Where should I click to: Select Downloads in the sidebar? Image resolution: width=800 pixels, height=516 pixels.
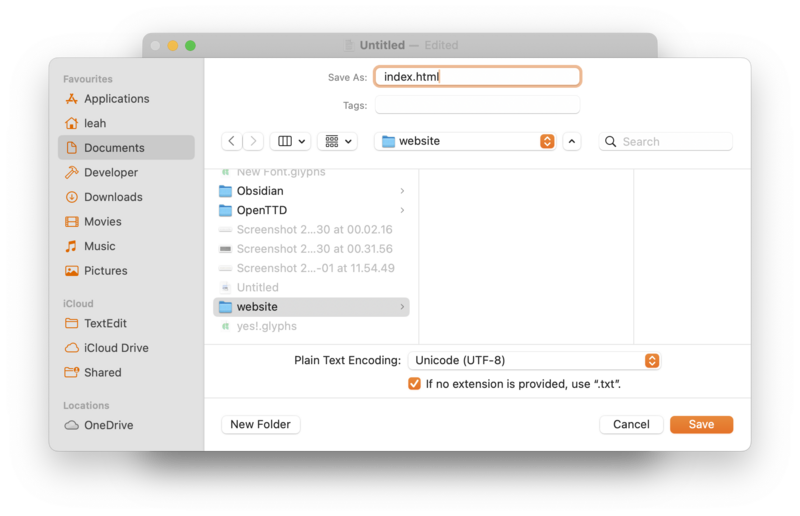point(113,197)
